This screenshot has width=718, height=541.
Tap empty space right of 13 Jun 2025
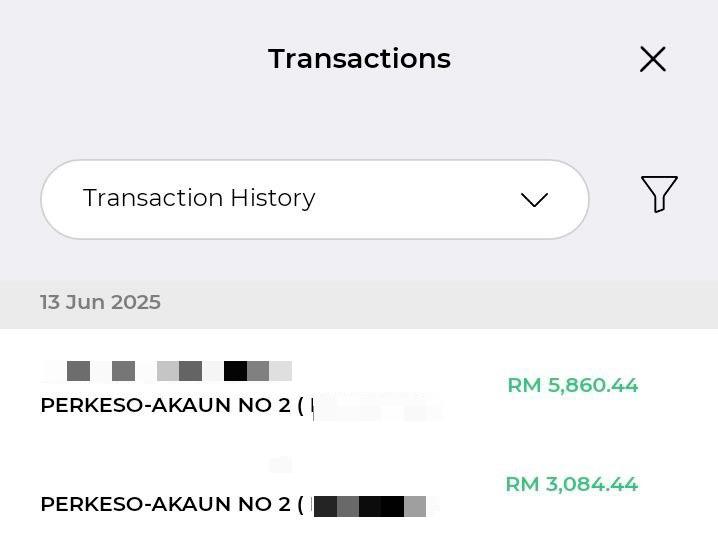(x=435, y=302)
